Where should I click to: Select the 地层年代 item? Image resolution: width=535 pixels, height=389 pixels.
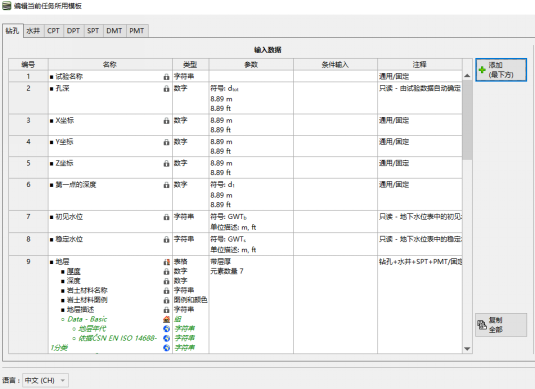click(92, 328)
